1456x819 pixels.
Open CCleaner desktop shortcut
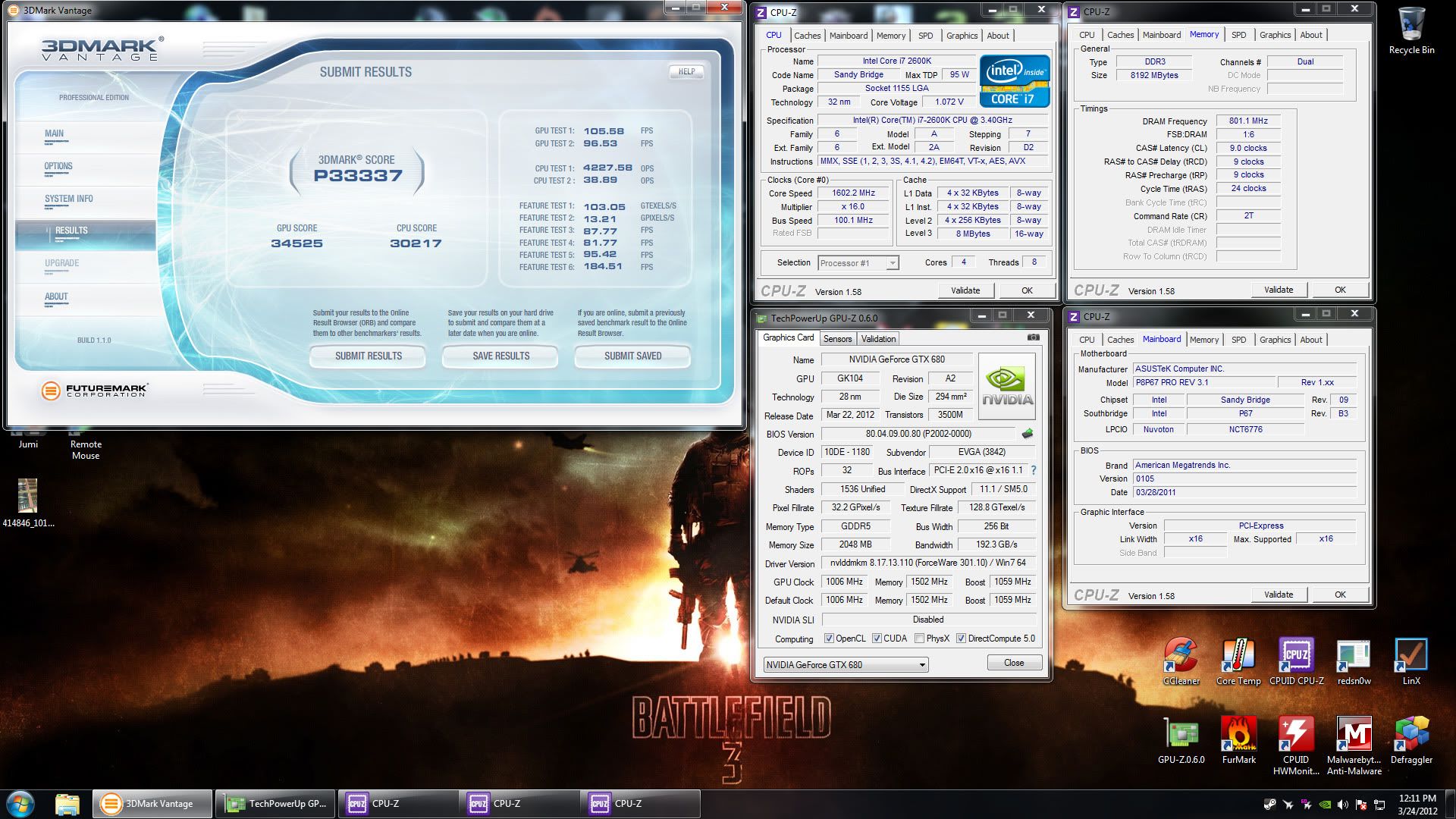[x=1181, y=662]
